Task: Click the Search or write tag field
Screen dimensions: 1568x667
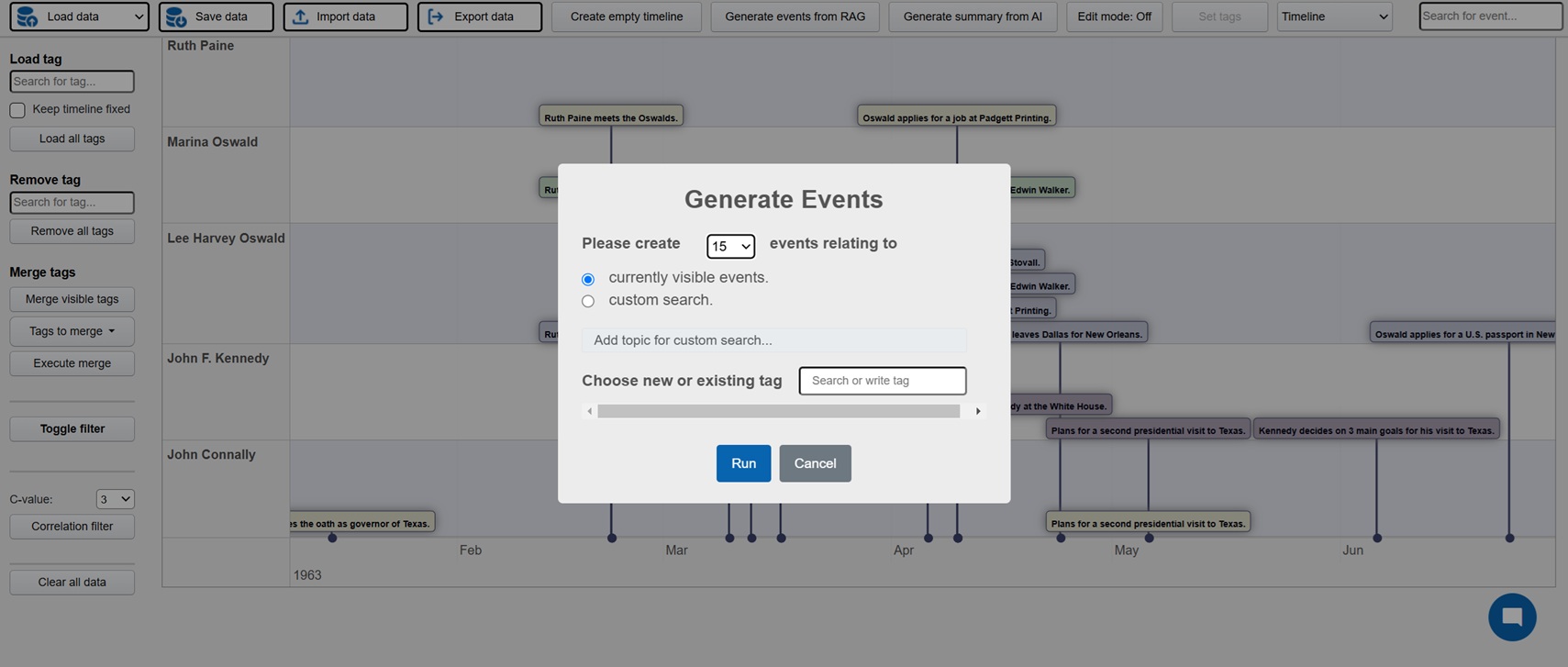Action: point(882,381)
